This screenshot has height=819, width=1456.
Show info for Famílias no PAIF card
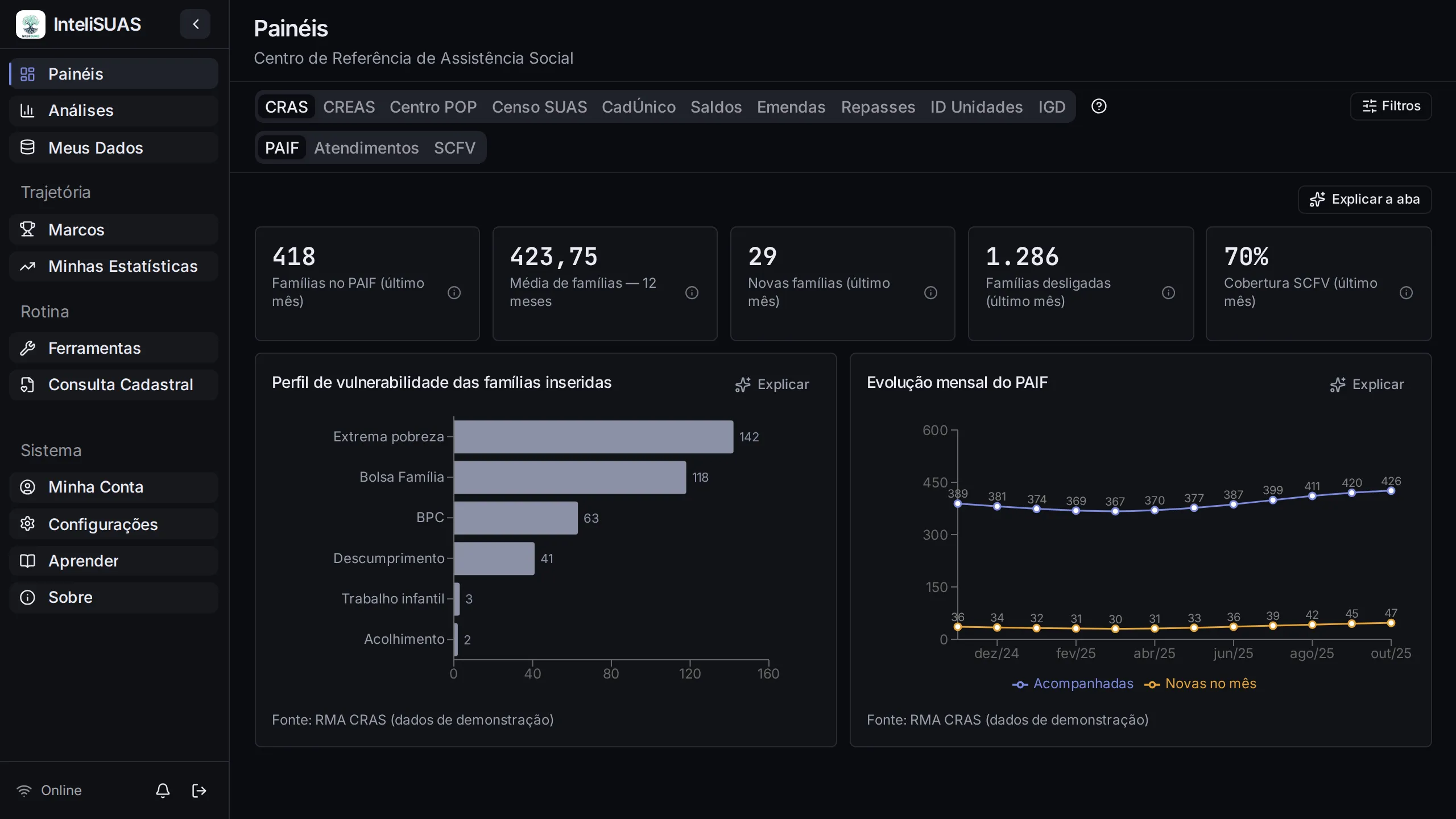(x=454, y=292)
